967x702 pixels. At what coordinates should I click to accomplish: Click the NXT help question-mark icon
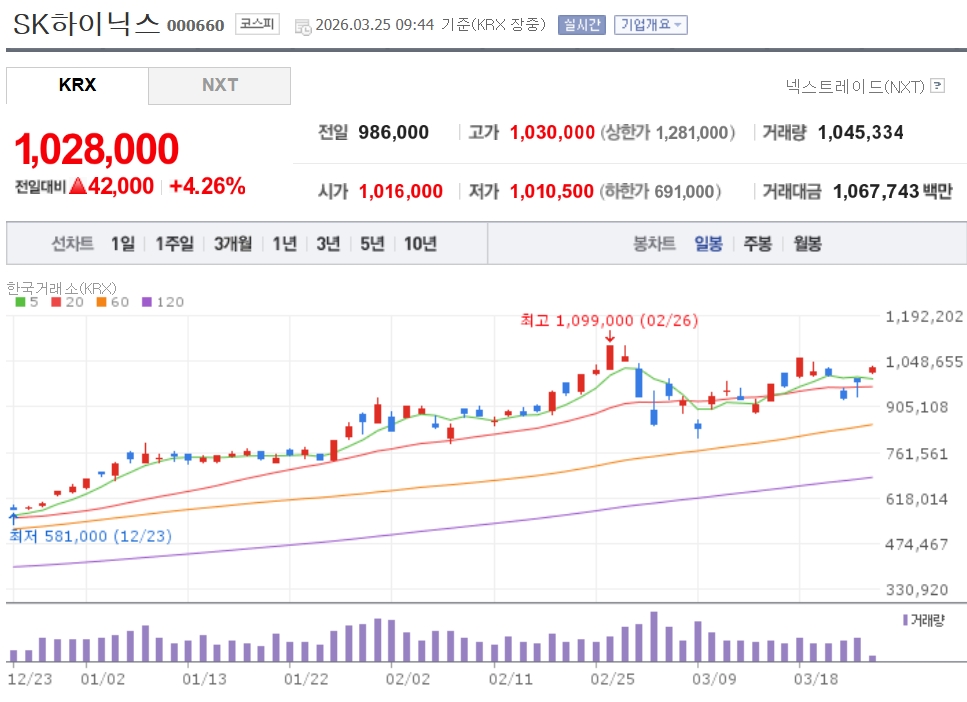pos(937,87)
